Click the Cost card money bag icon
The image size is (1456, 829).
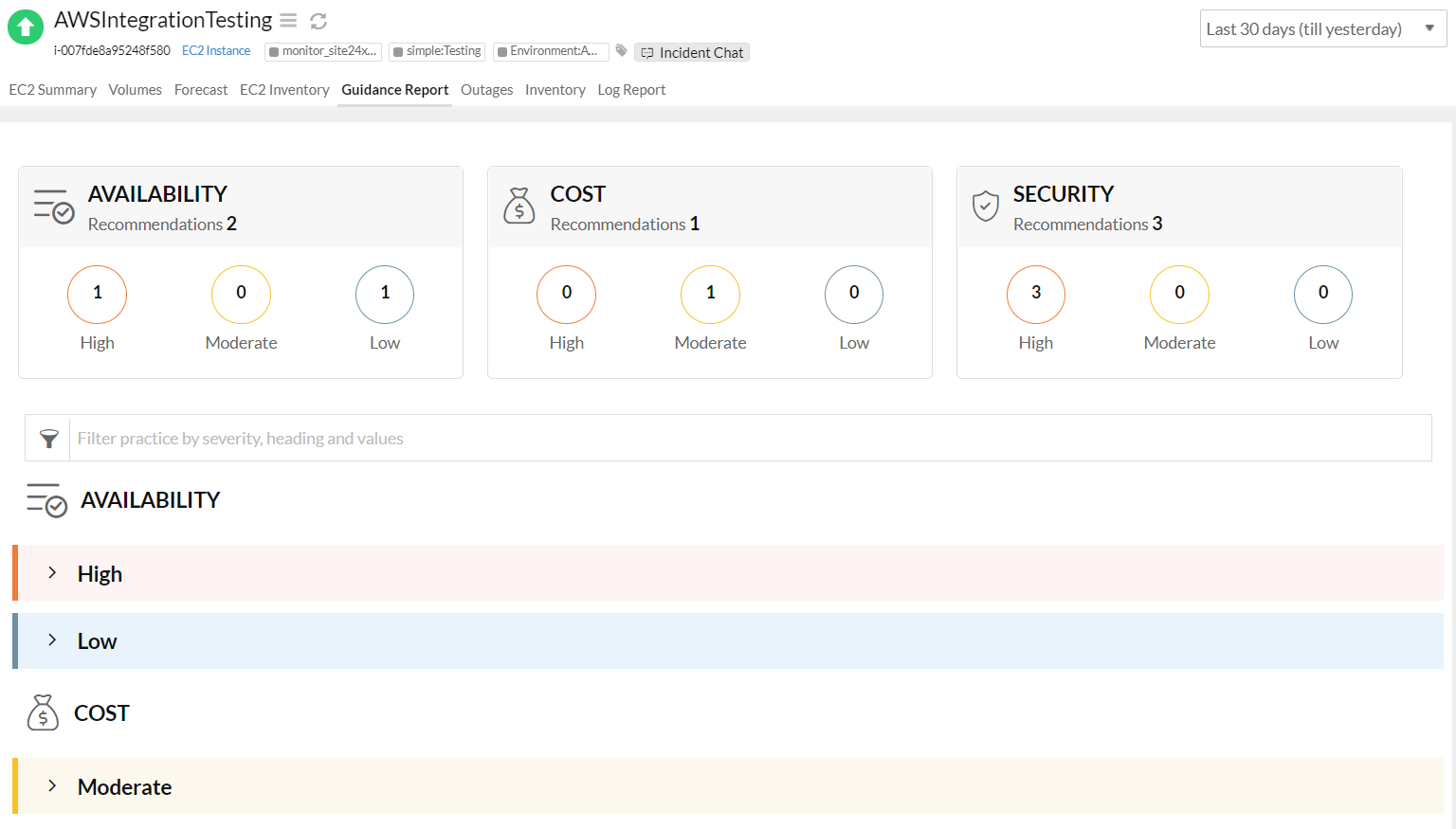click(x=519, y=206)
